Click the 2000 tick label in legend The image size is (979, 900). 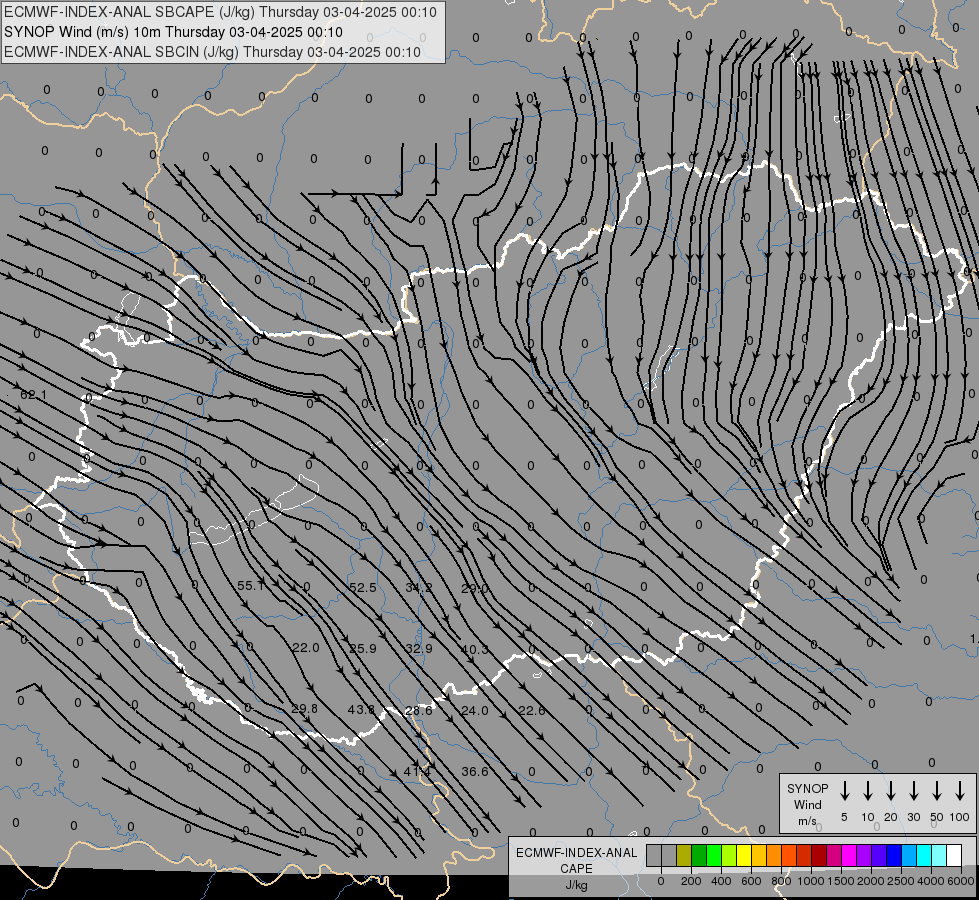(x=871, y=881)
